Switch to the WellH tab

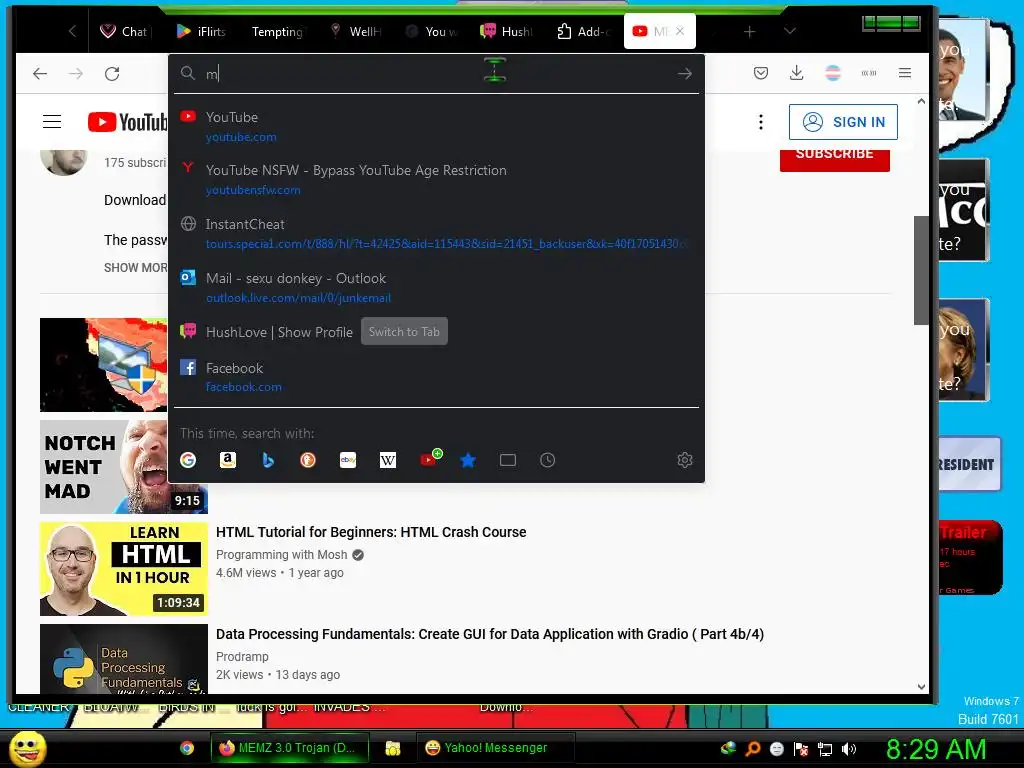point(355,31)
